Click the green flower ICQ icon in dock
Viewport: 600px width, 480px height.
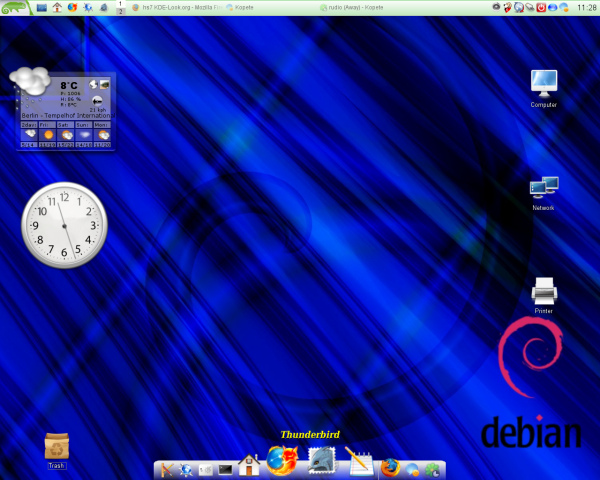pos(432,470)
